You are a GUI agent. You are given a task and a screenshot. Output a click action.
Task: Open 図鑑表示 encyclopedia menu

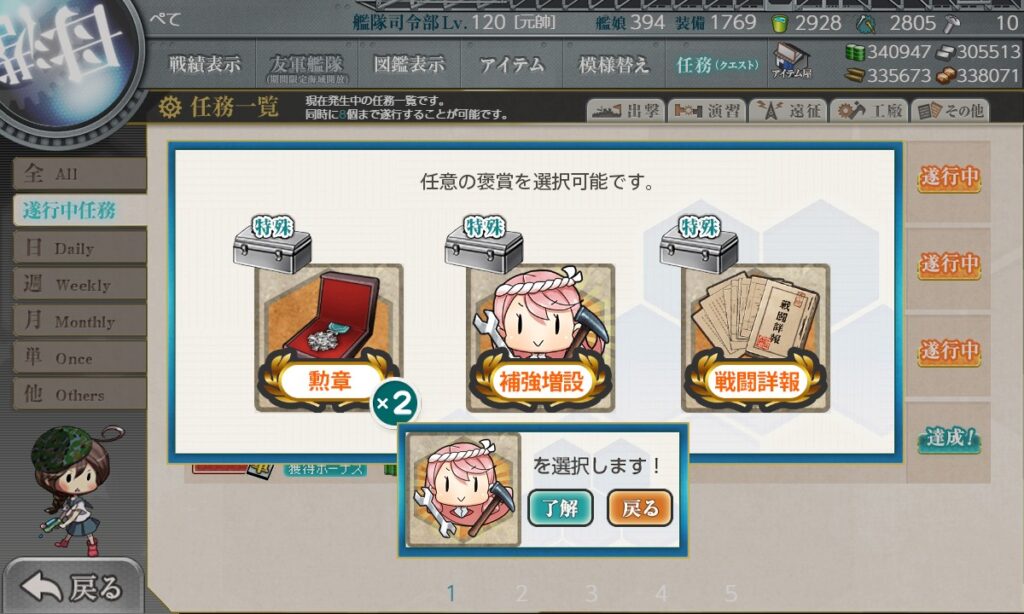point(409,64)
